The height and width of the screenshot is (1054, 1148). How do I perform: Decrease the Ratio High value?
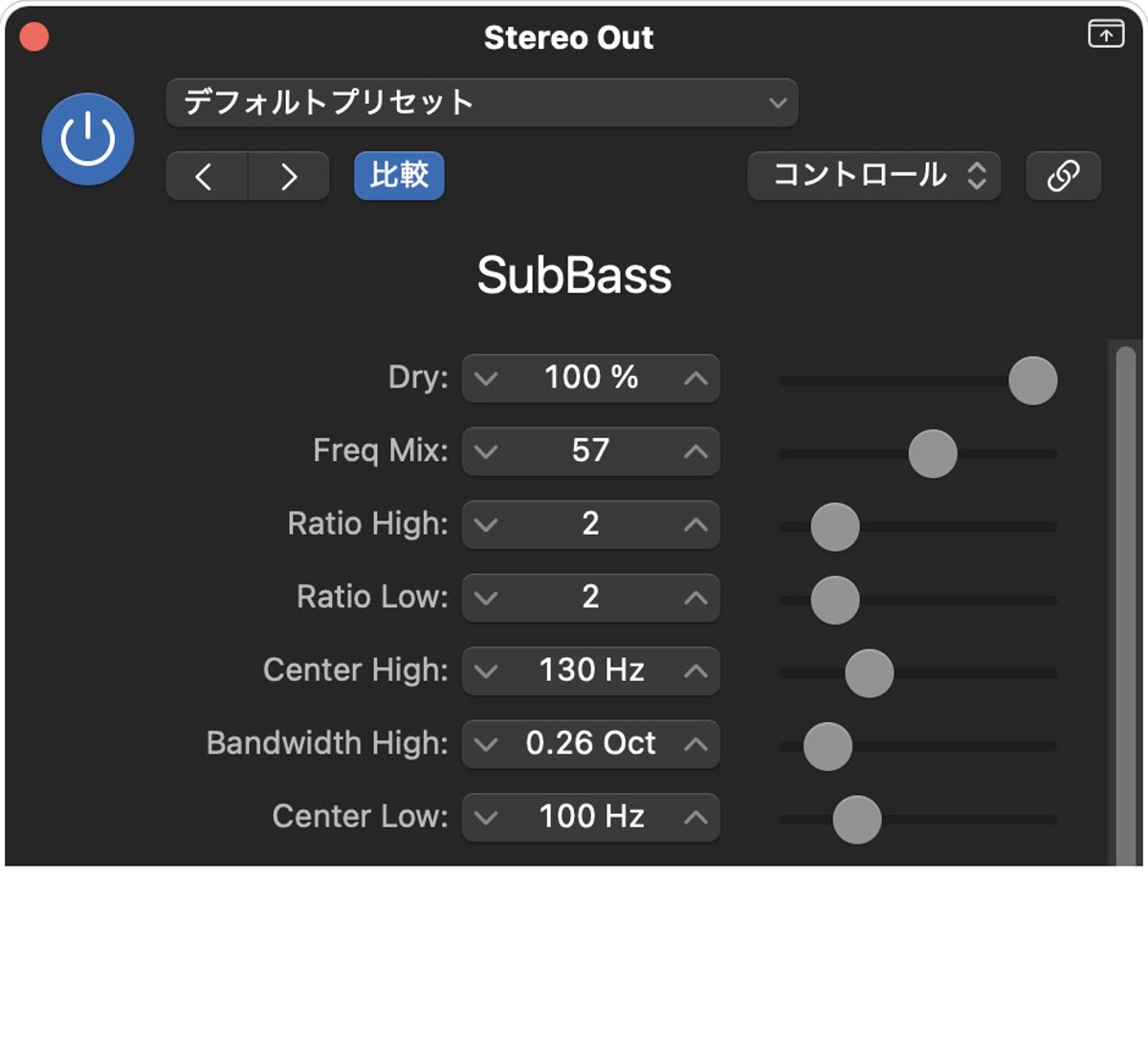[486, 525]
